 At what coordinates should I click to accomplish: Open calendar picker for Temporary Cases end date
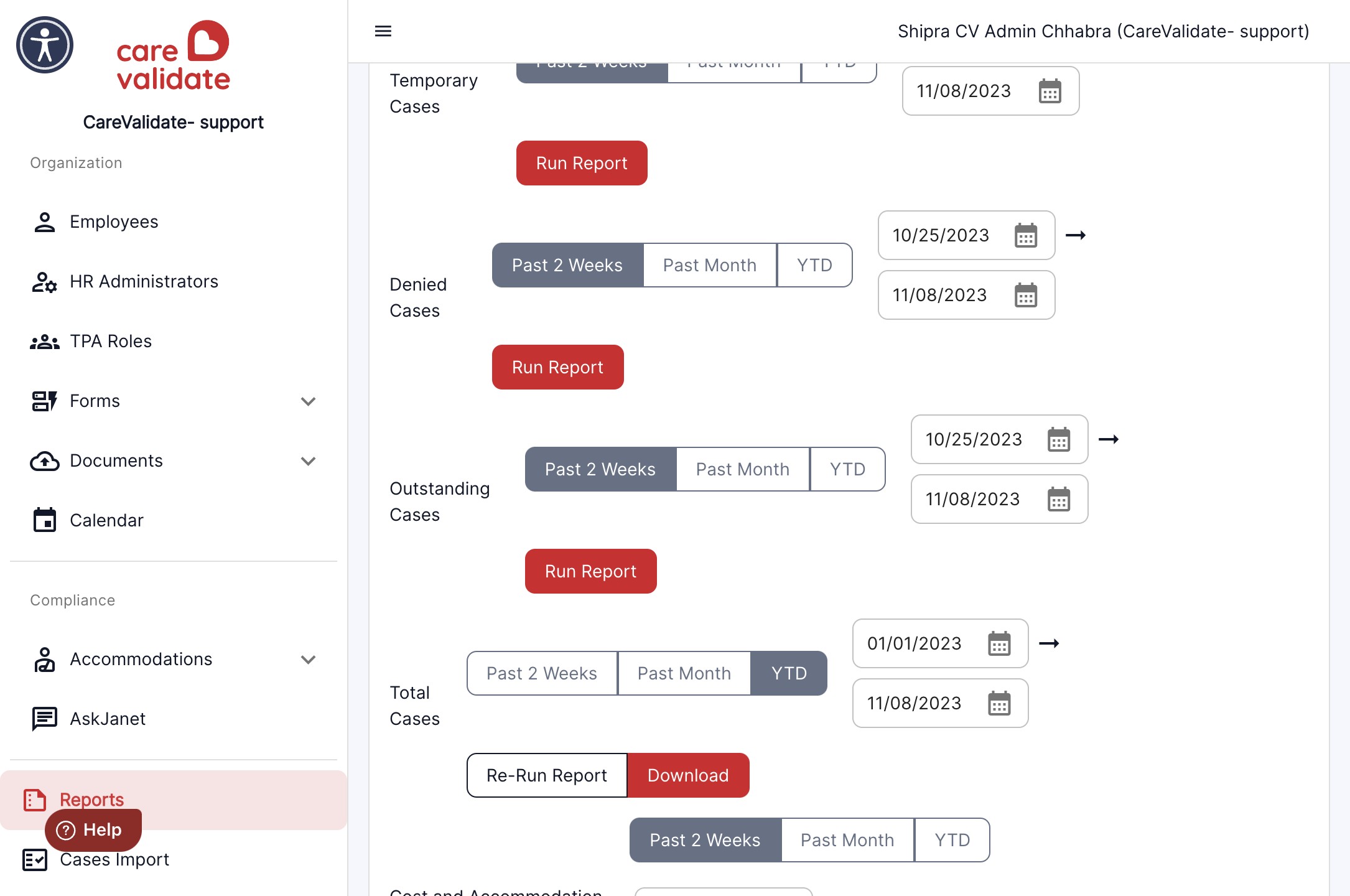click(x=1050, y=91)
